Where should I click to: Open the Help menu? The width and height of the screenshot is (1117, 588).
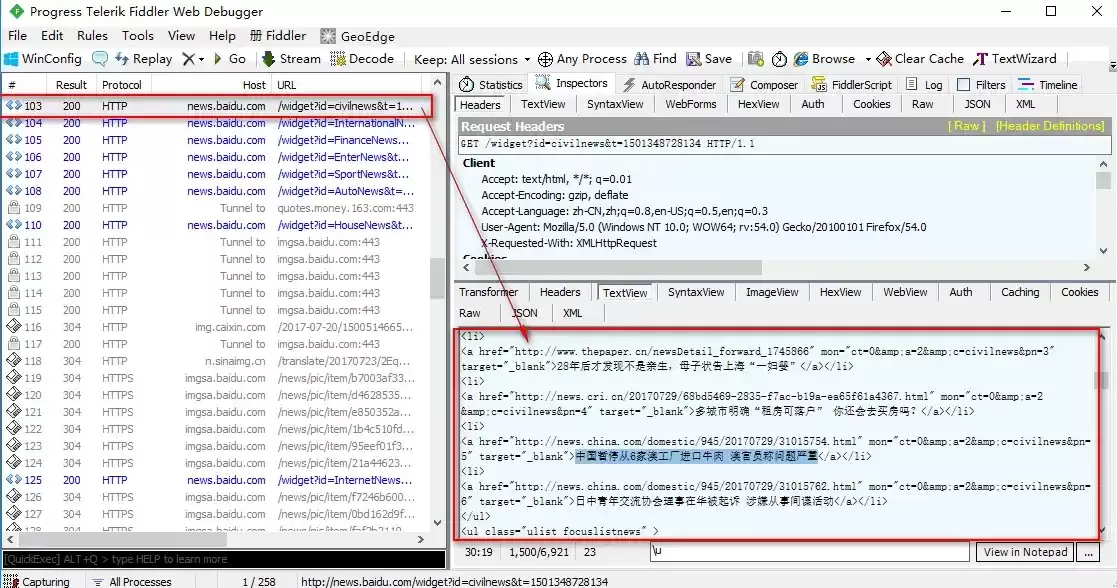pyautogui.click(x=222, y=36)
